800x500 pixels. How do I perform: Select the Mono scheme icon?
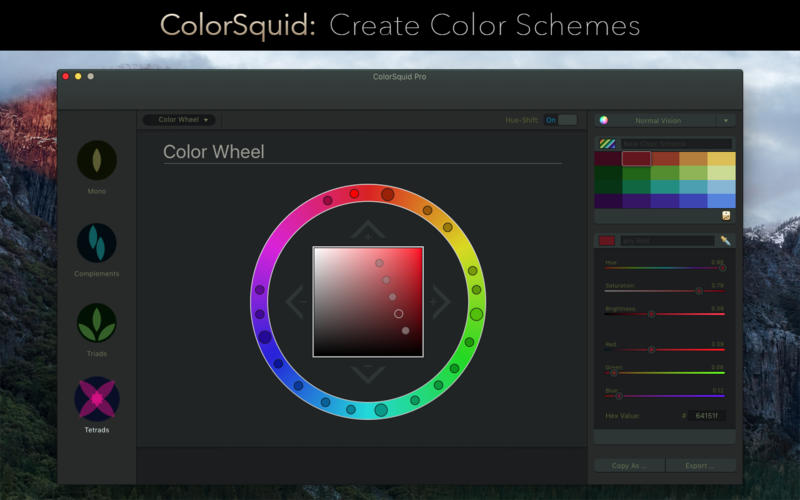pos(96,160)
